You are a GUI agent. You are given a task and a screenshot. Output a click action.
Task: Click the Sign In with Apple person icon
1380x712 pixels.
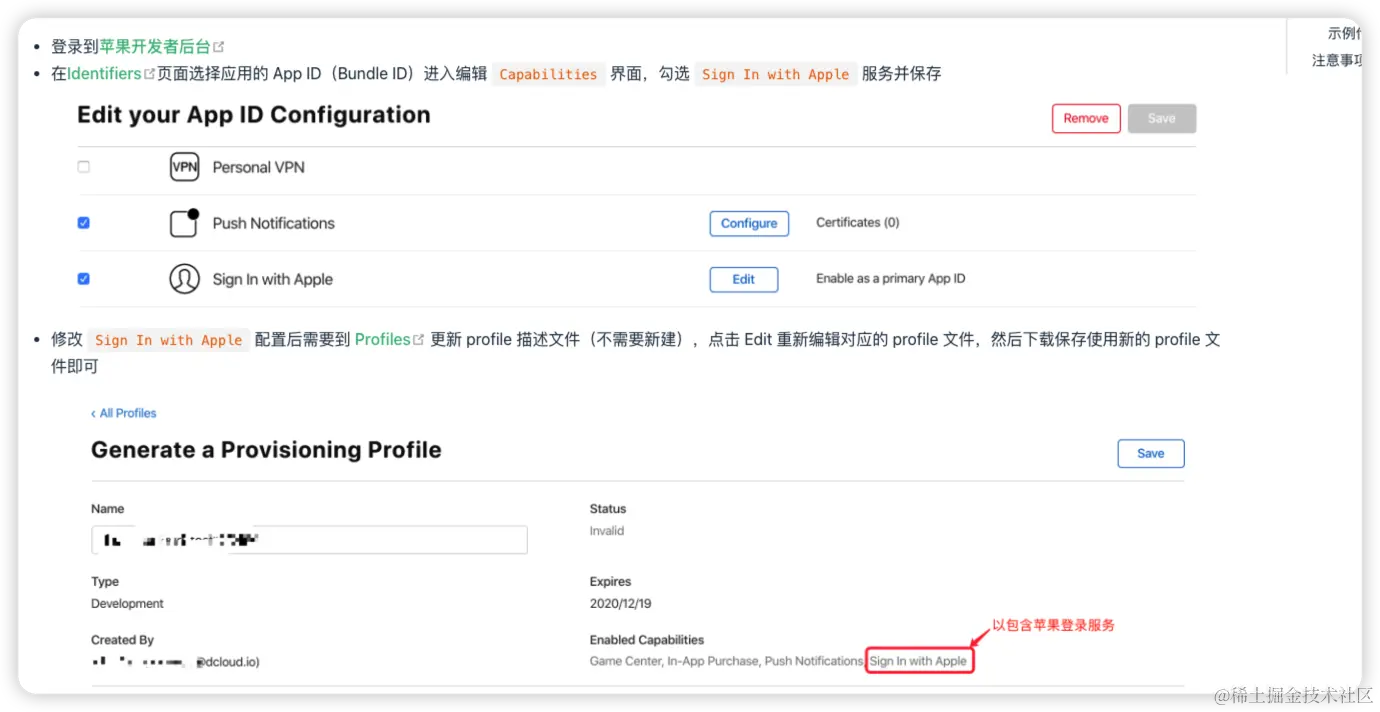coord(184,279)
